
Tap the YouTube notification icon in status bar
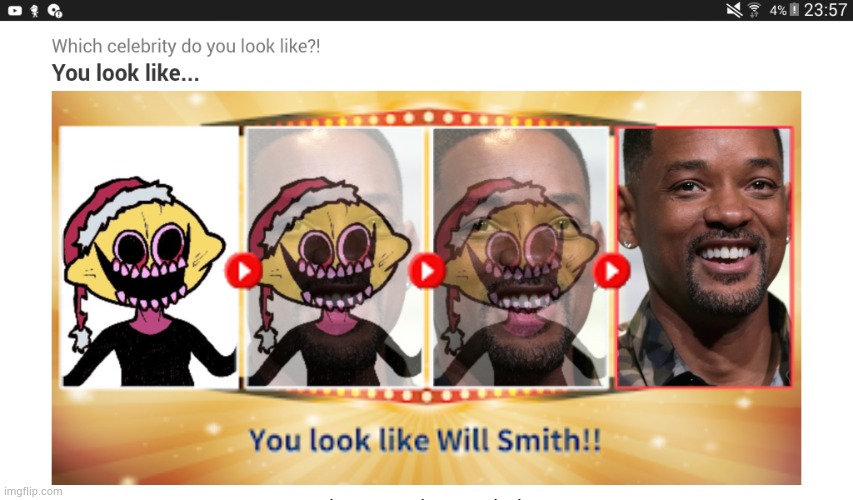[15, 10]
